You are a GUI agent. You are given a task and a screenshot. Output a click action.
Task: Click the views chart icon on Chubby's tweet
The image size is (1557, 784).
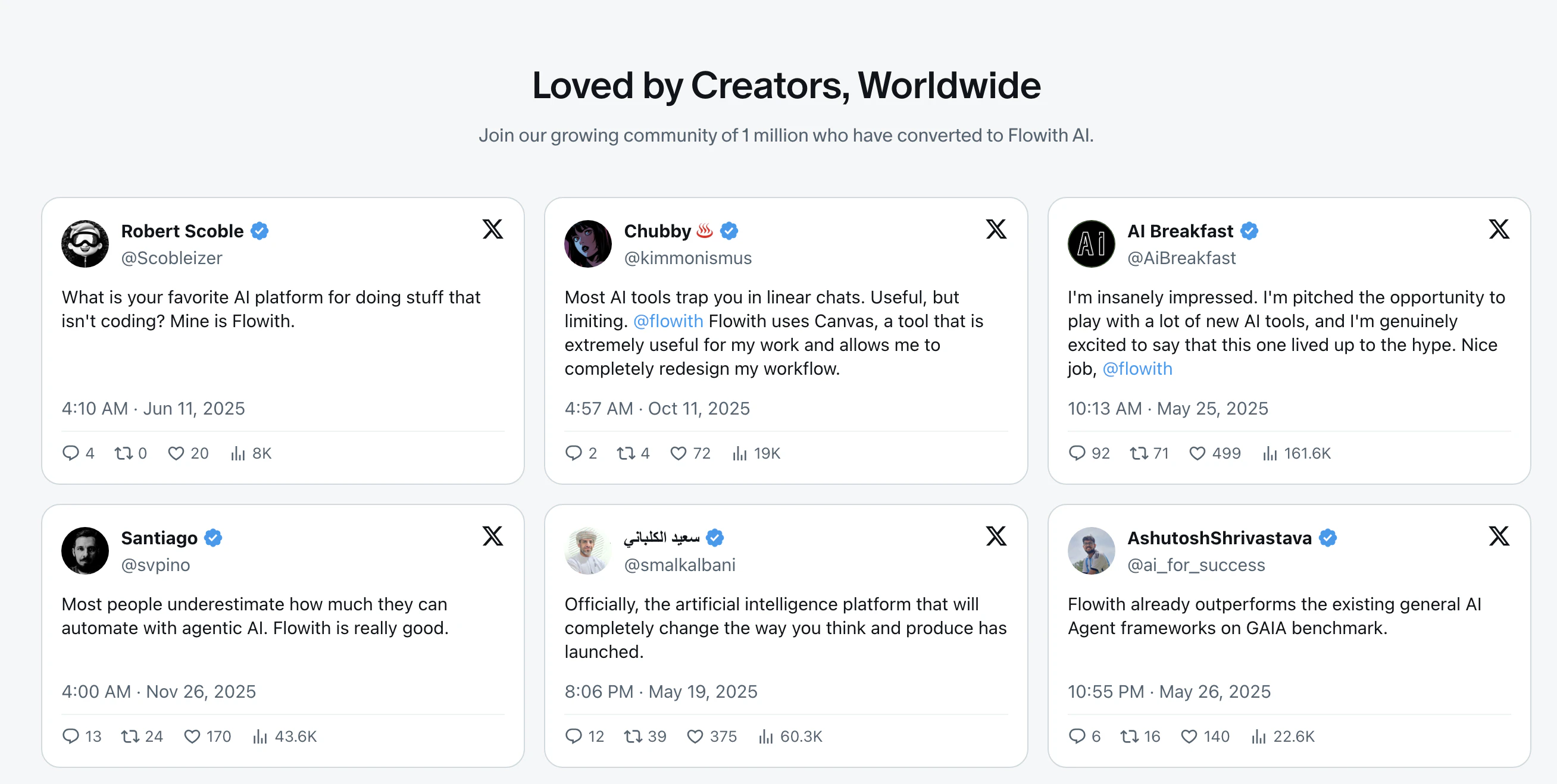tap(739, 453)
